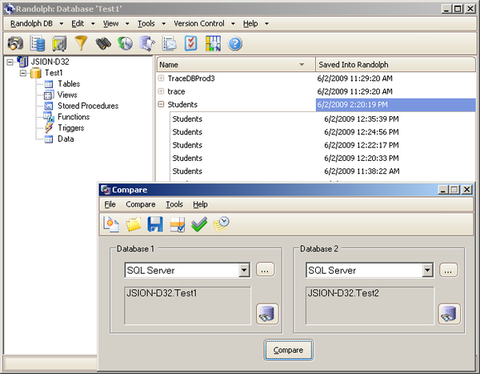This screenshot has width=480, height=374.
Task: Minimize the Compare window
Action: pyautogui.click(x=443, y=190)
